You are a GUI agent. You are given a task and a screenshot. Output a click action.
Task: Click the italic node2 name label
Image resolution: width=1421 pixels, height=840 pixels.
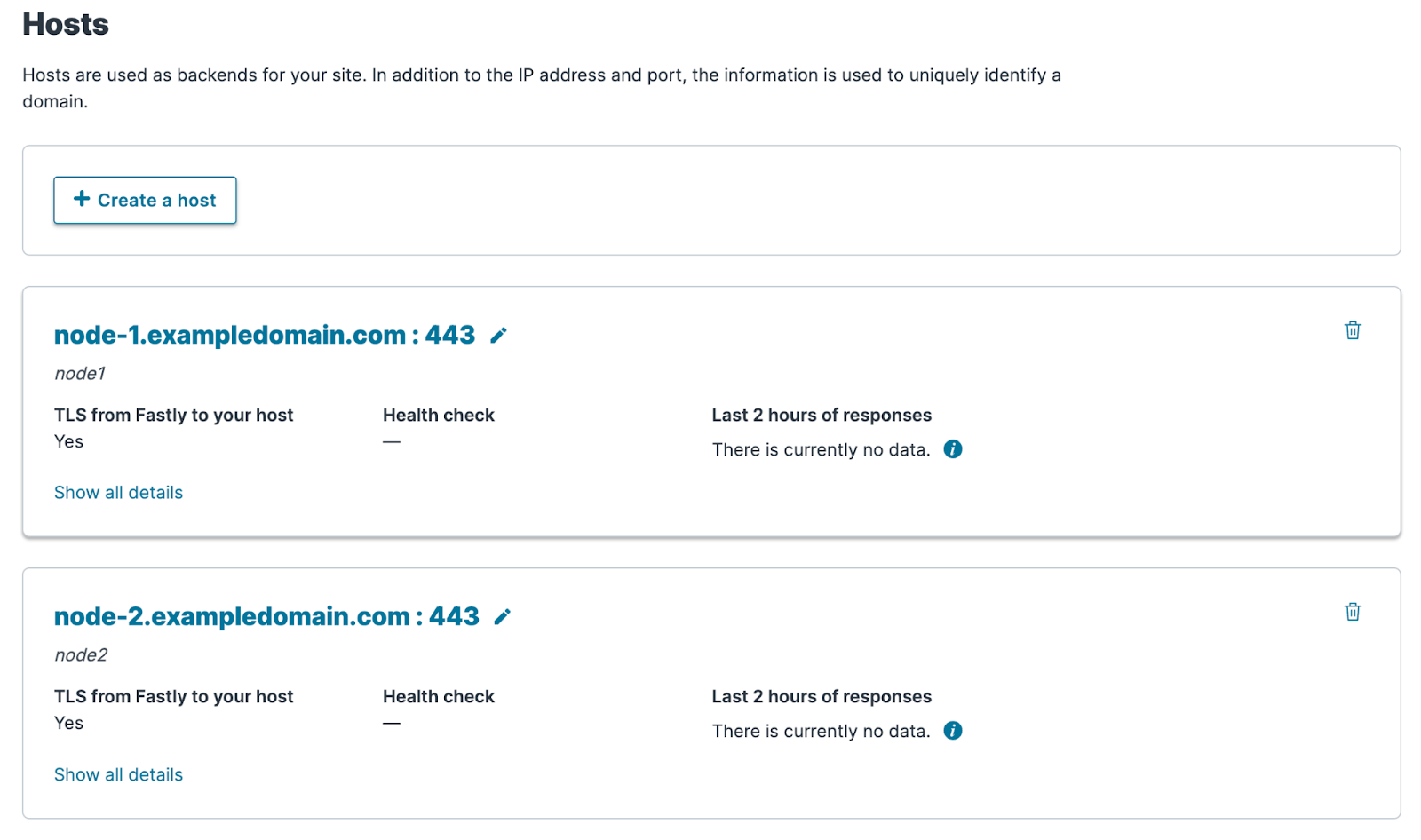coord(81,655)
